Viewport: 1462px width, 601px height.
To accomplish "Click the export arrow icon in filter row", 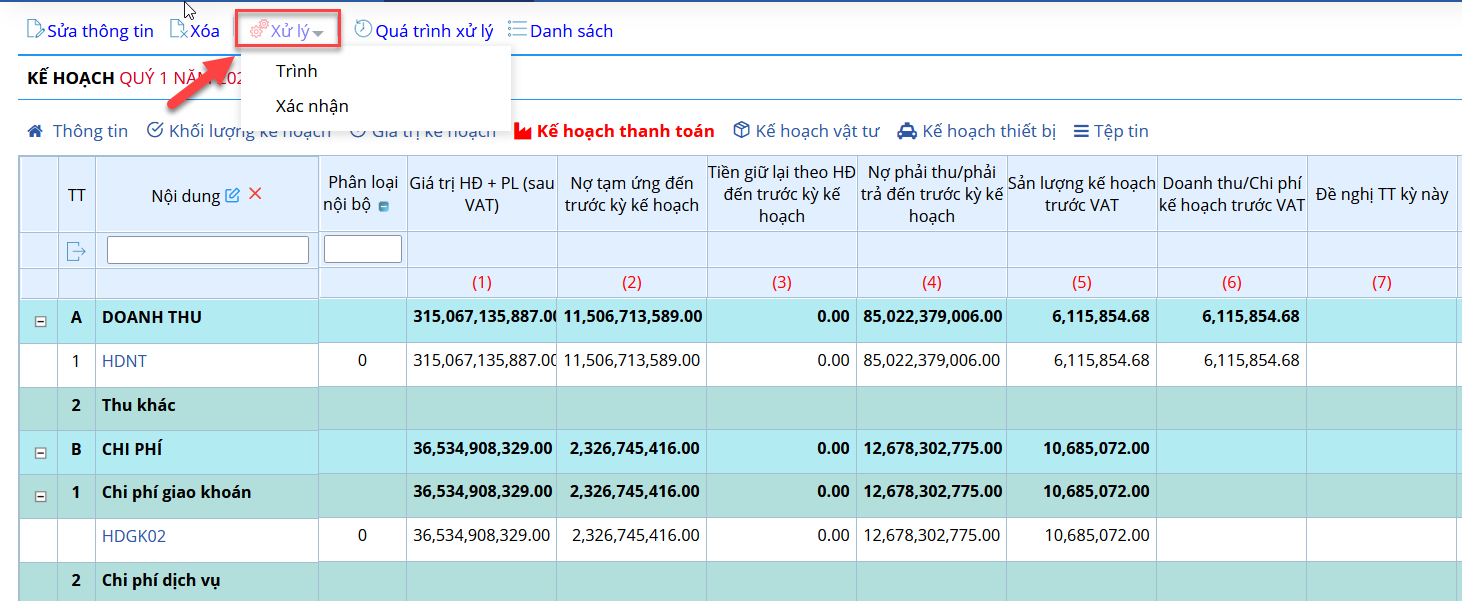I will [76, 251].
